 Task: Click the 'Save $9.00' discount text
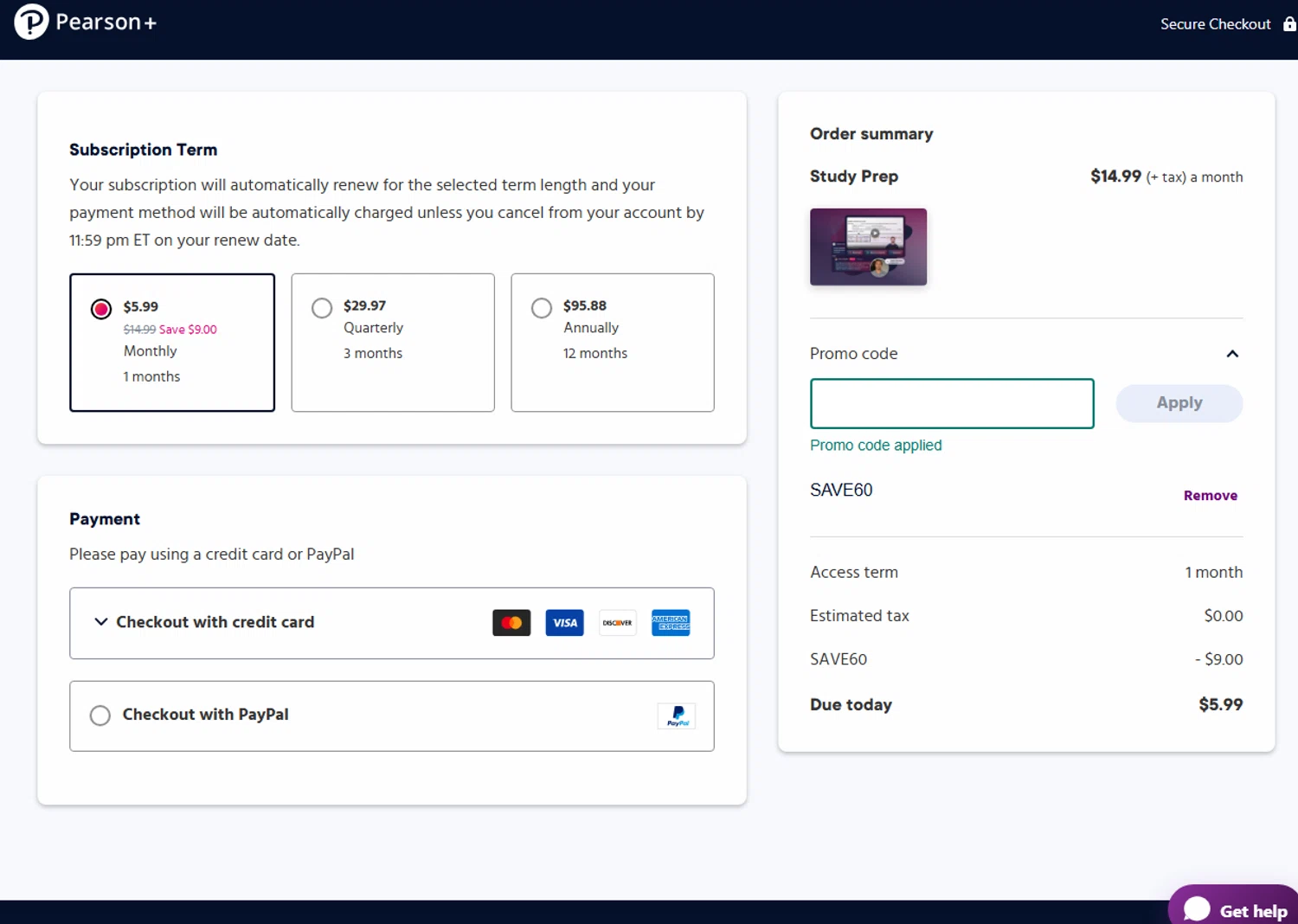pyautogui.click(x=188, y=330)
